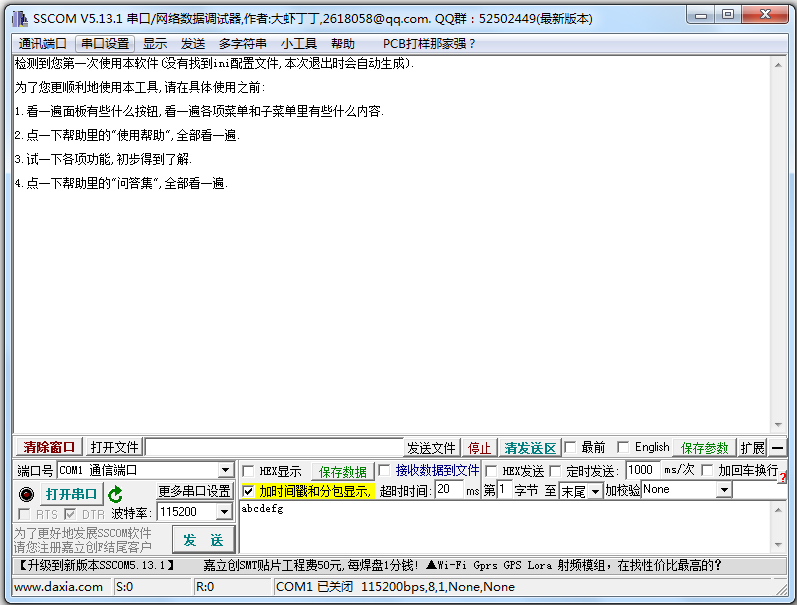Viewport: 797px width, 605px height.
Task: Open the 通讯端口 menu
Action: coord(43,44)
